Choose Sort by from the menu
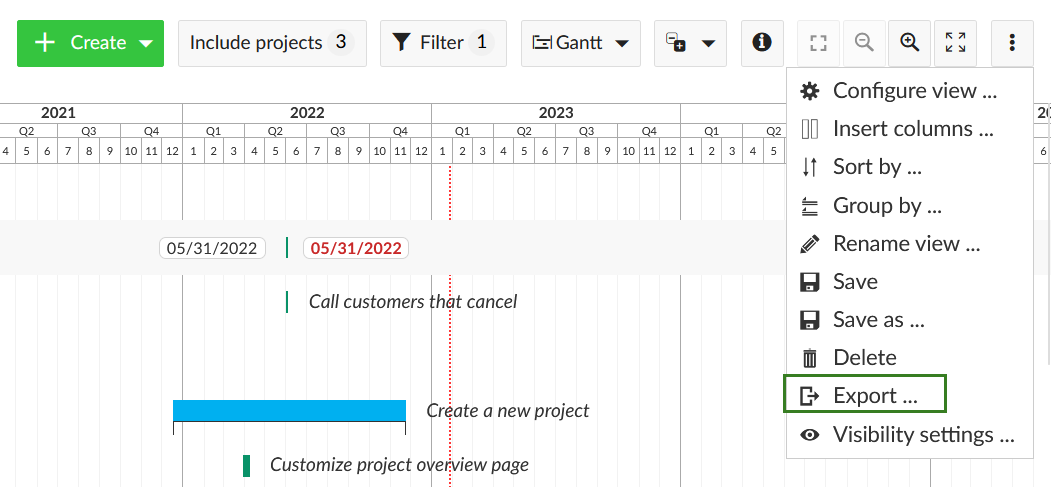Screen dimensions: 1051x487 click(x=877, y=167)
